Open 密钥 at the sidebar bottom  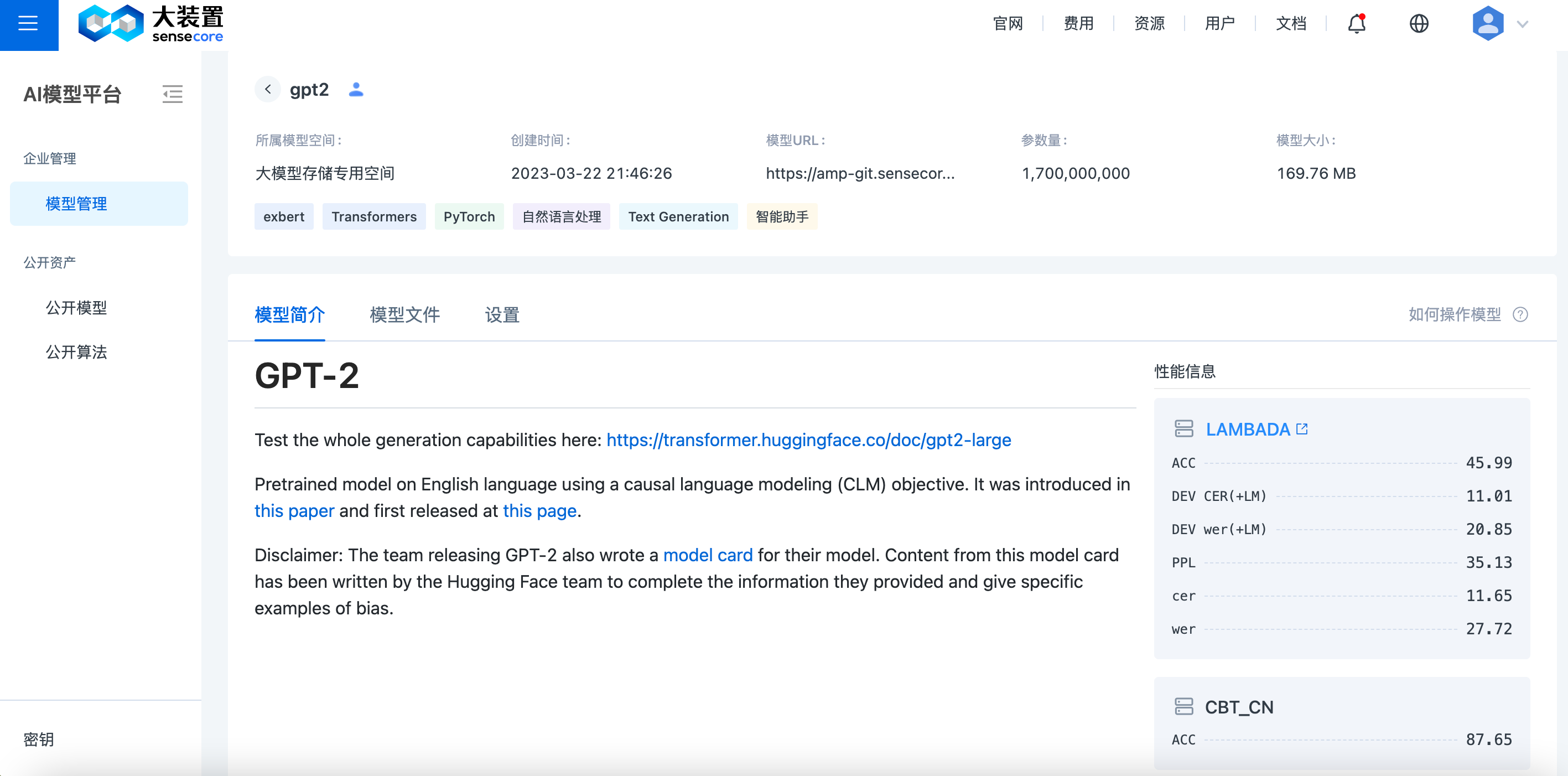(39, 739)
